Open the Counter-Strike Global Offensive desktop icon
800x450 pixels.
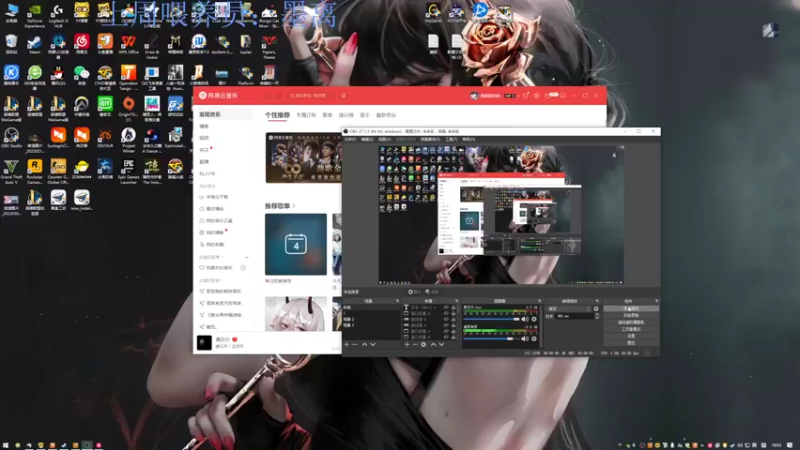pos(58,171)
